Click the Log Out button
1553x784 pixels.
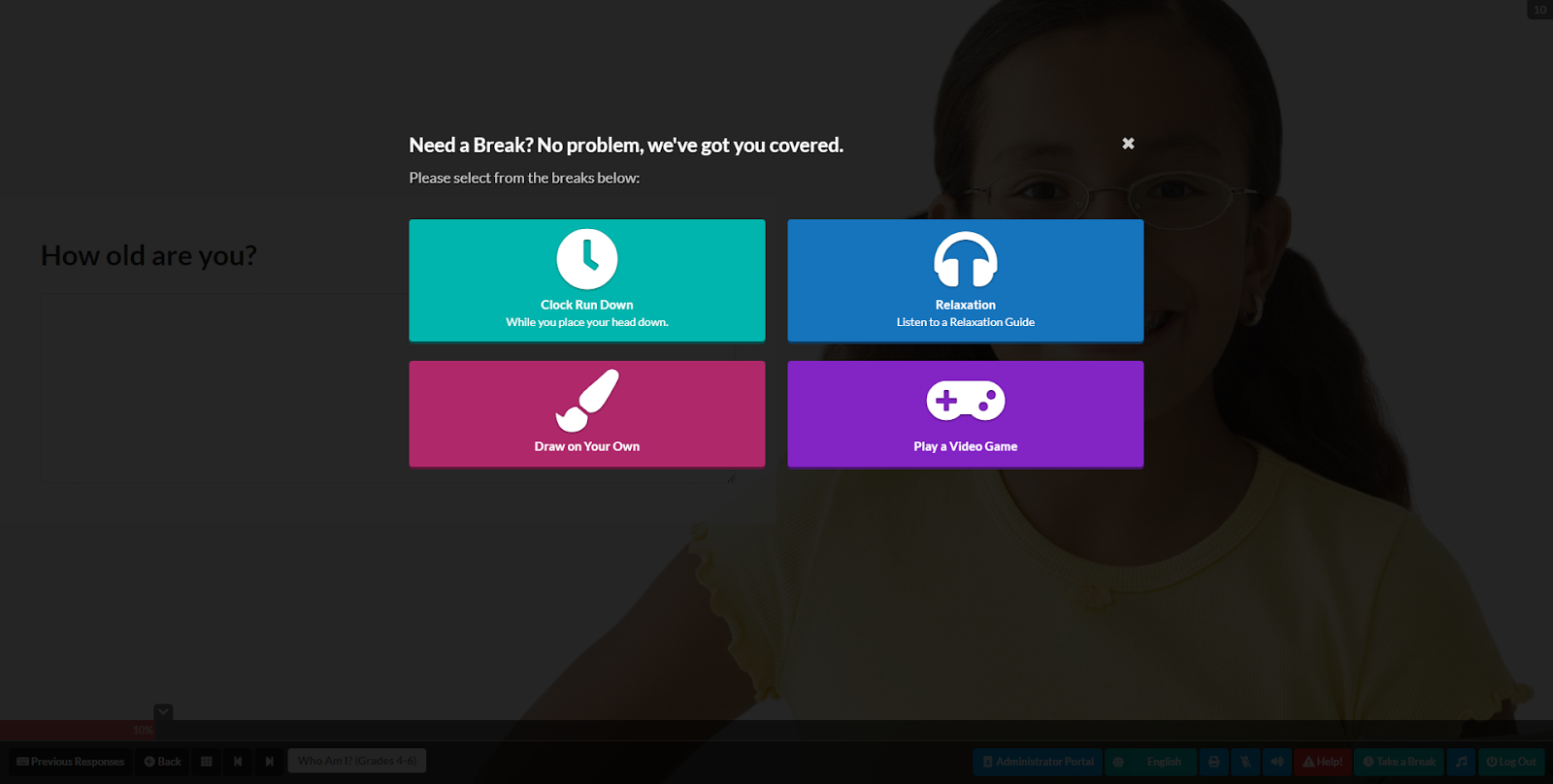pyautogui.click(x=1511, y=762)
